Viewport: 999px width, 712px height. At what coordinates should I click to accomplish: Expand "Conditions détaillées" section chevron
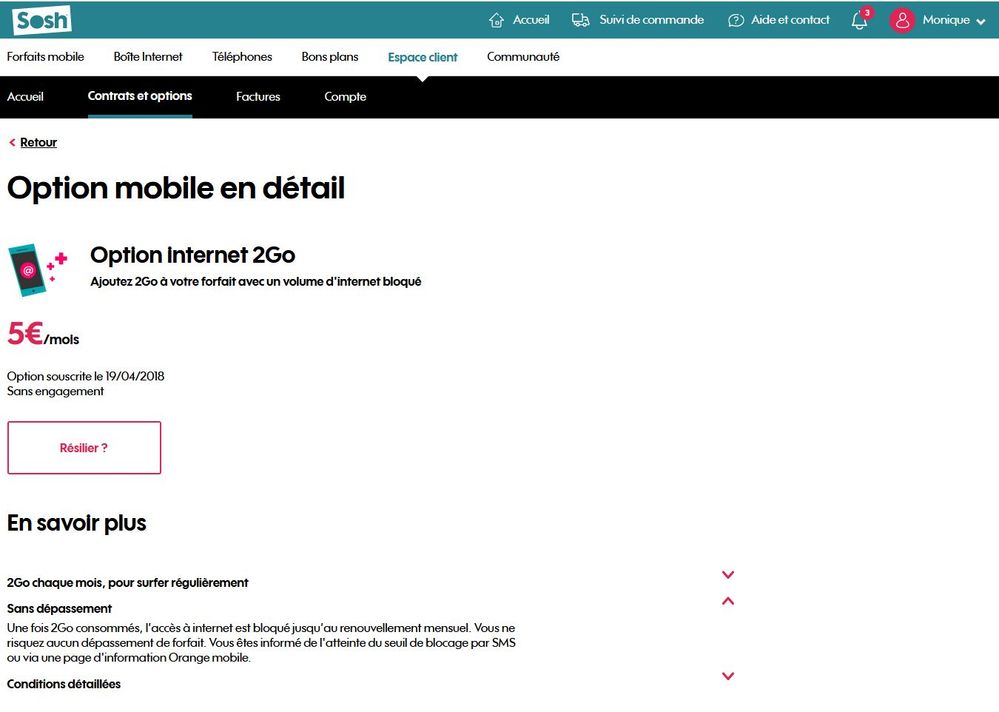tap(728, 677)
